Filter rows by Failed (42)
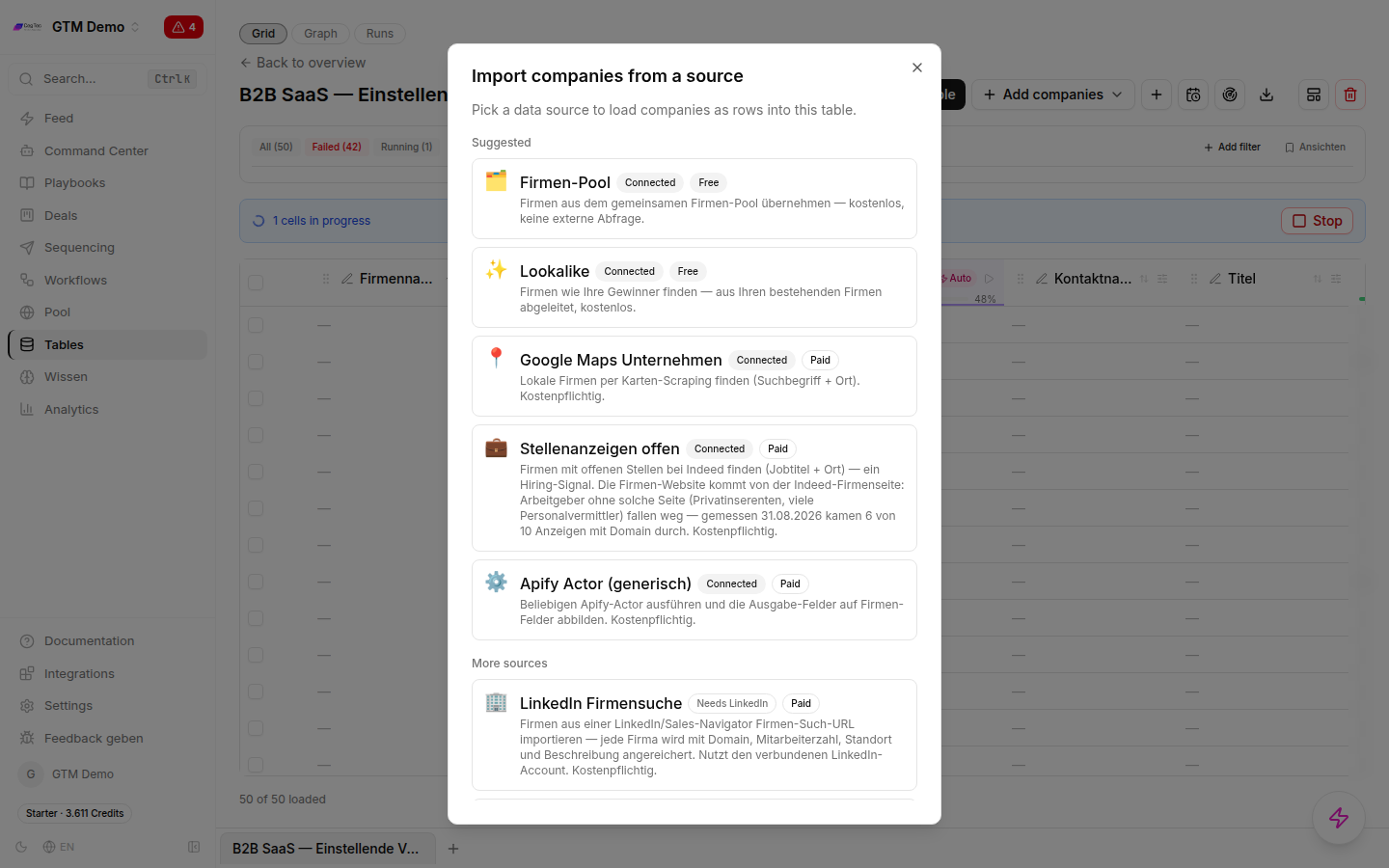 337,147
